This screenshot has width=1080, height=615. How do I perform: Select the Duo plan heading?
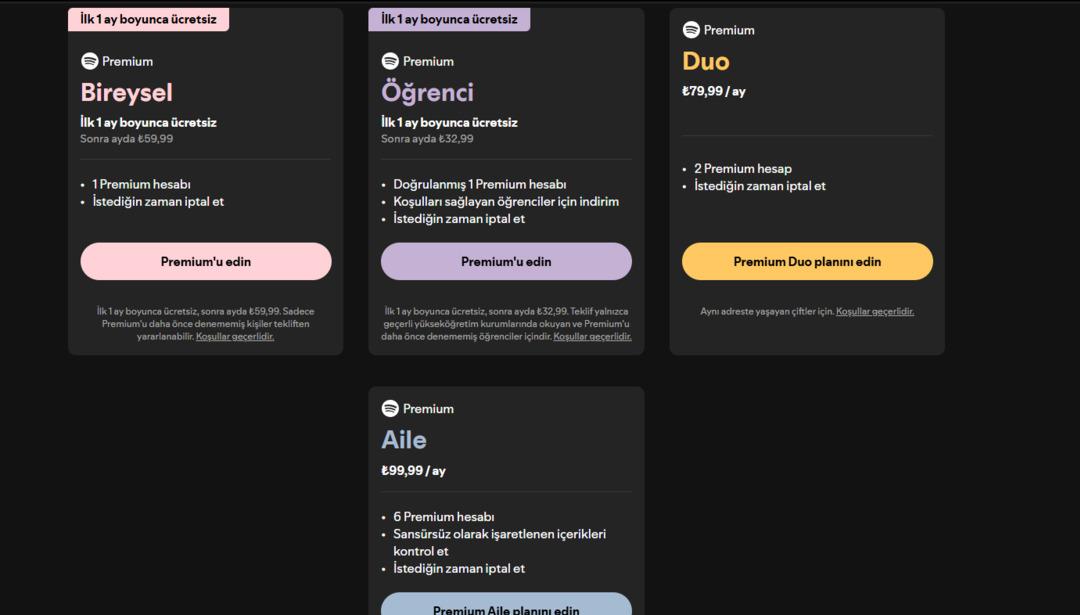706,61
